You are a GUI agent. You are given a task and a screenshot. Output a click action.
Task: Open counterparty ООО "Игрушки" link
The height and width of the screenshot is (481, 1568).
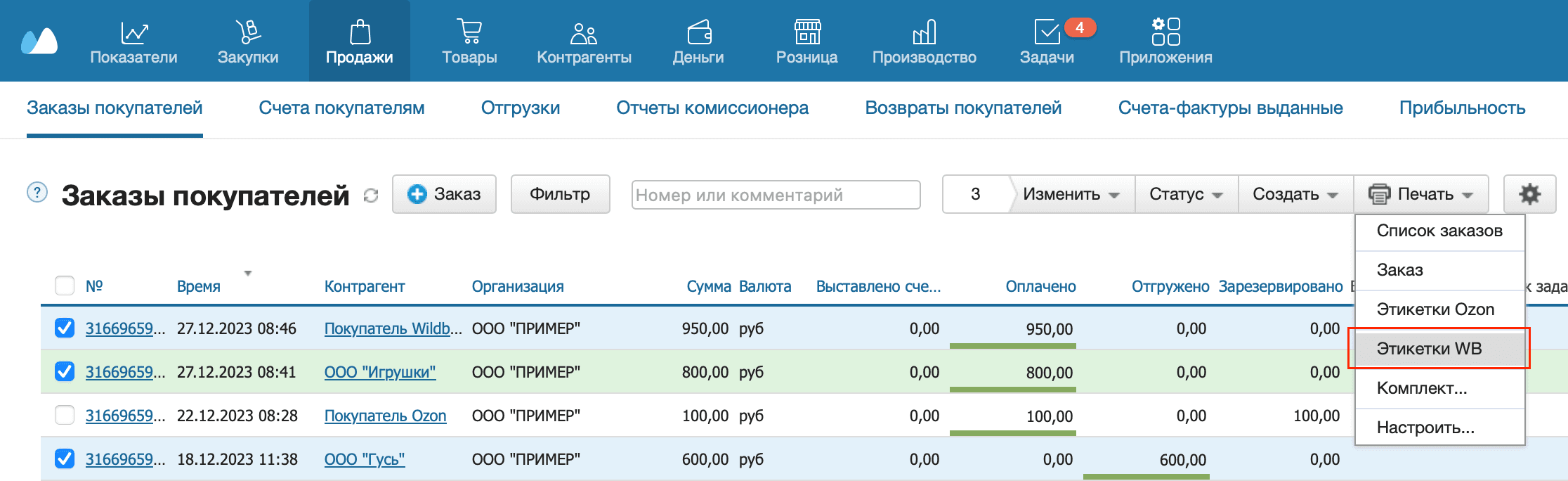380,372
